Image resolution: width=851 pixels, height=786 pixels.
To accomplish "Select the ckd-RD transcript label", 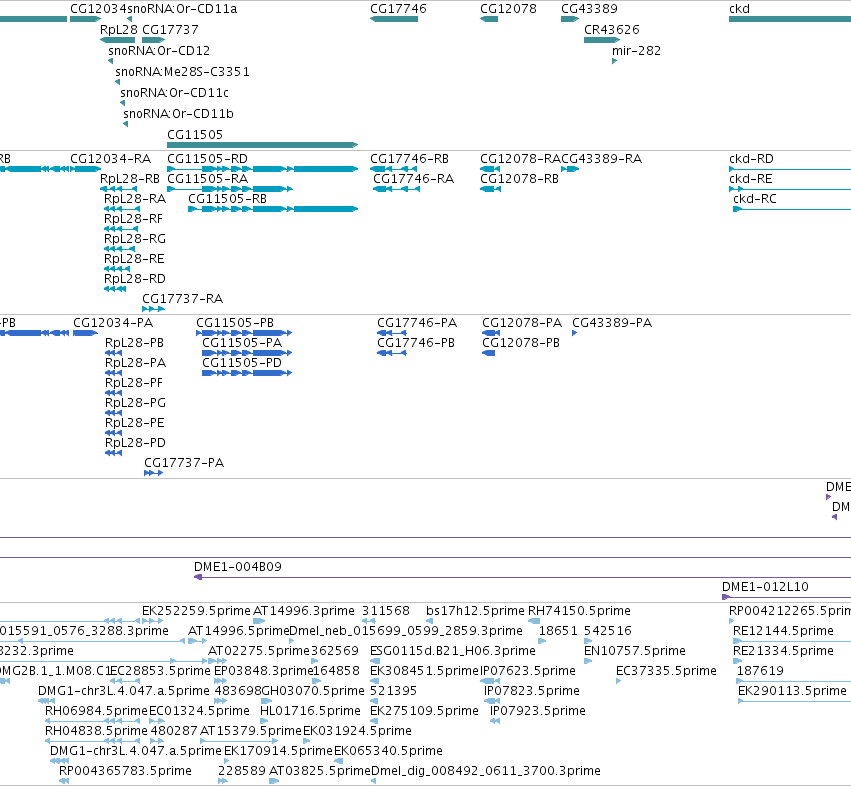I will coord(751,159).
